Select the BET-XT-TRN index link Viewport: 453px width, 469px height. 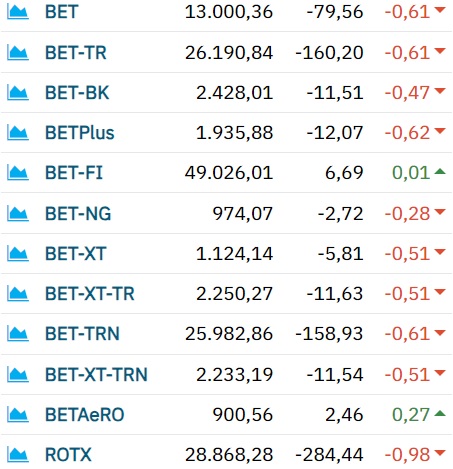click(x=96, y=374)
